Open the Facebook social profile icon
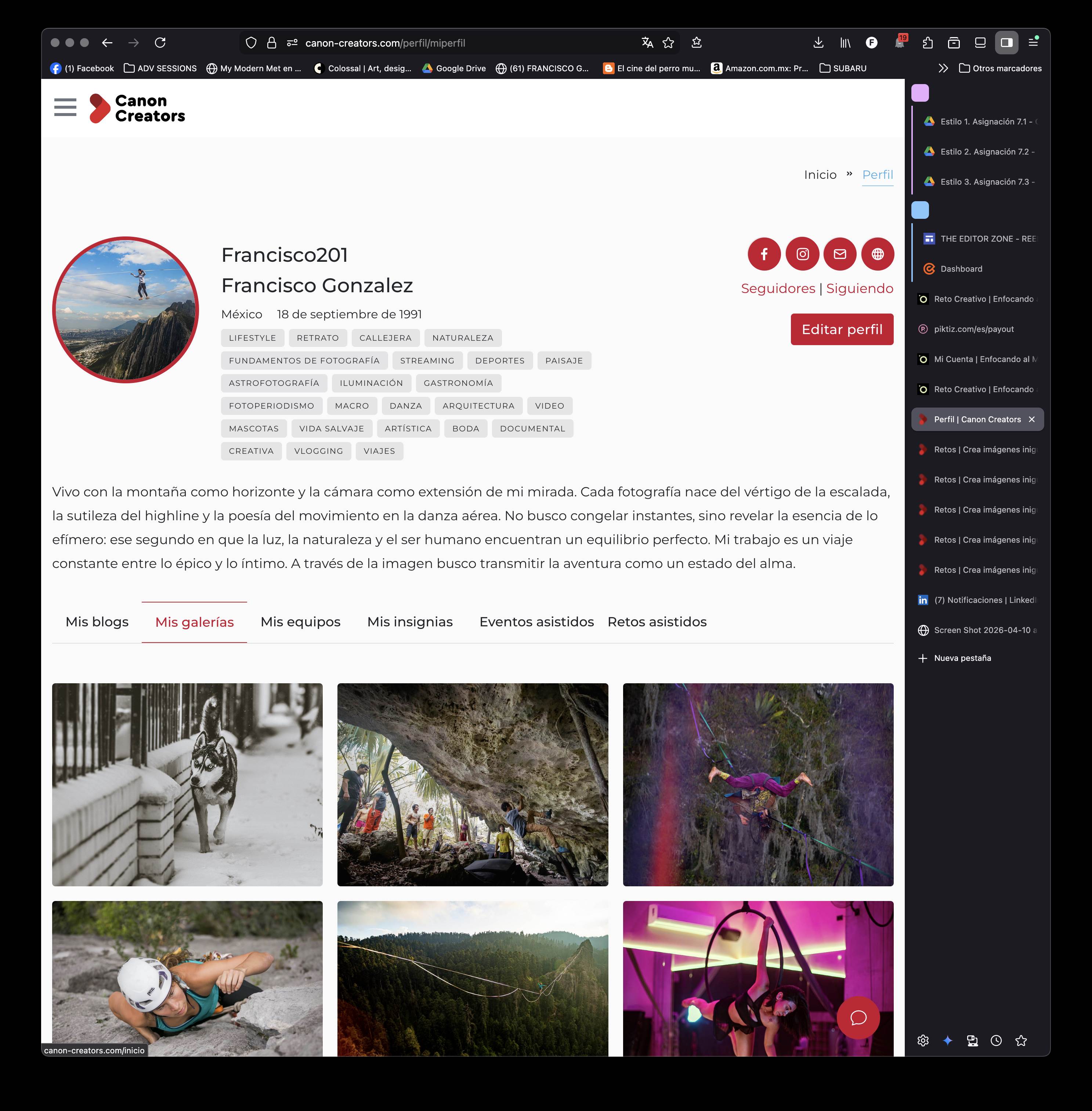 point(764,254)
